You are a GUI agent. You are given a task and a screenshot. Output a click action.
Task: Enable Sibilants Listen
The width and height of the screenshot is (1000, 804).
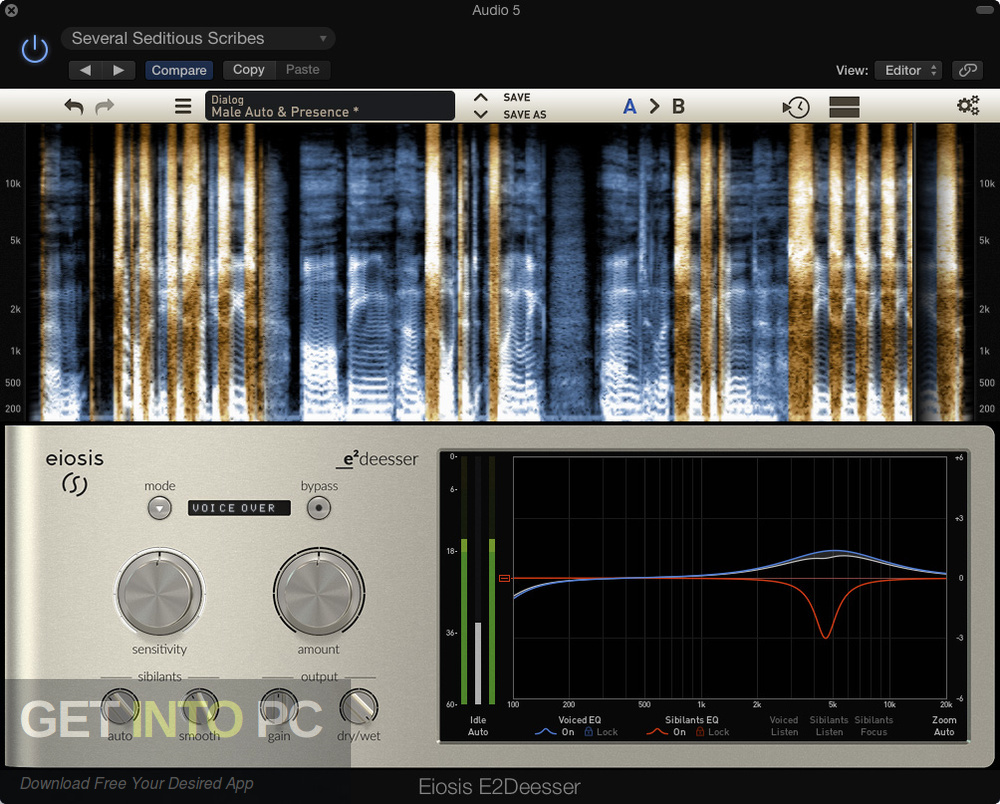[x=829, y=726]
